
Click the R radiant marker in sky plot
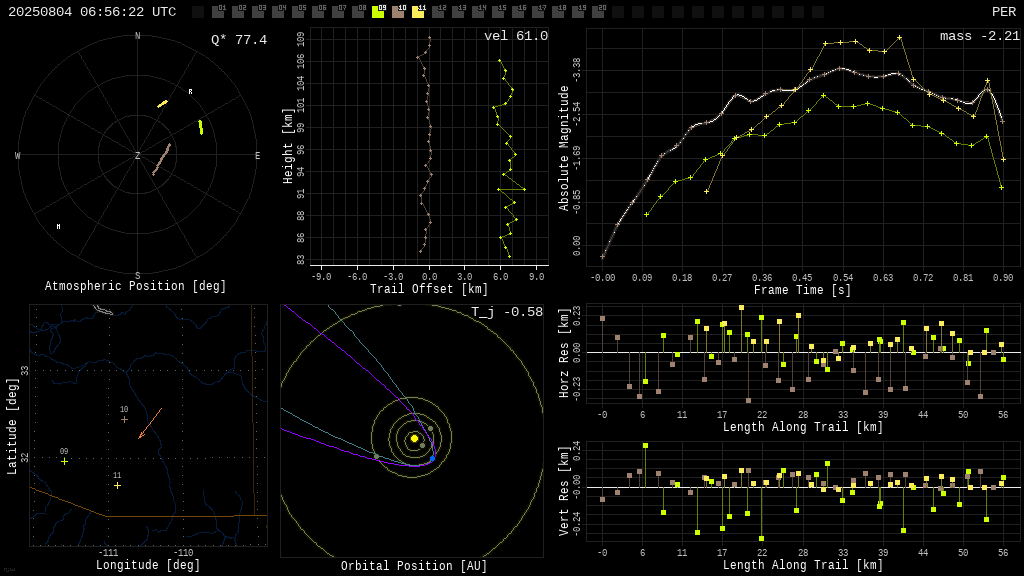coord(191,91)
